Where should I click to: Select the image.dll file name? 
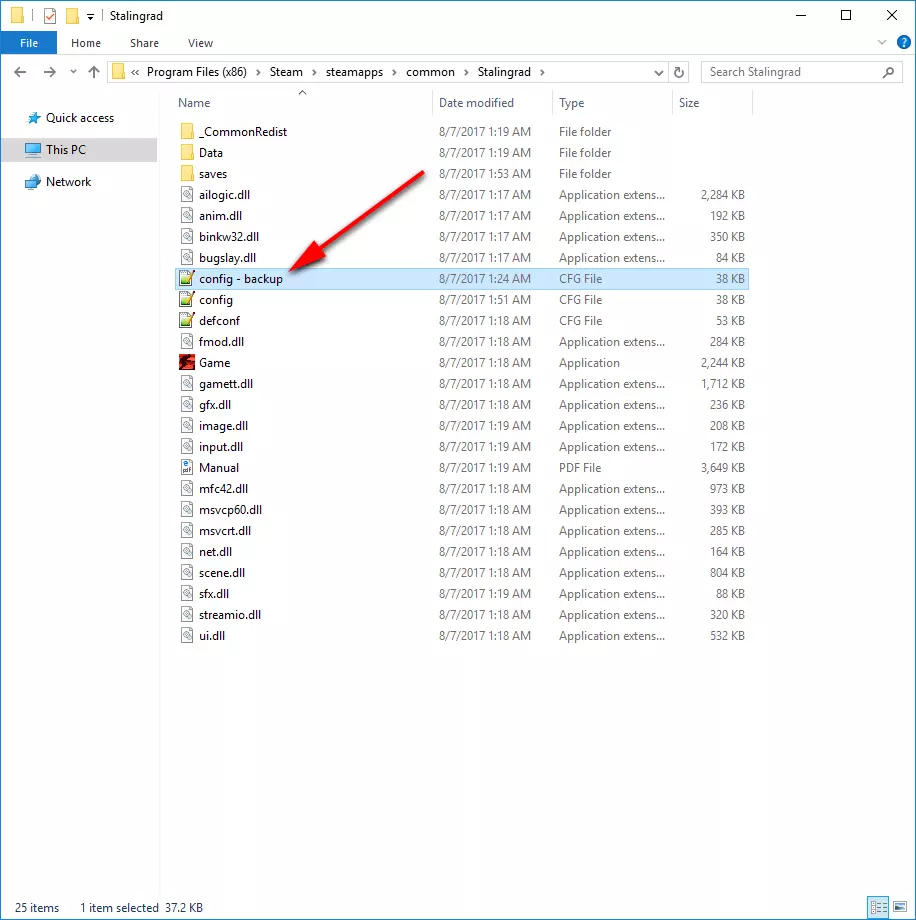click(223, 426)
